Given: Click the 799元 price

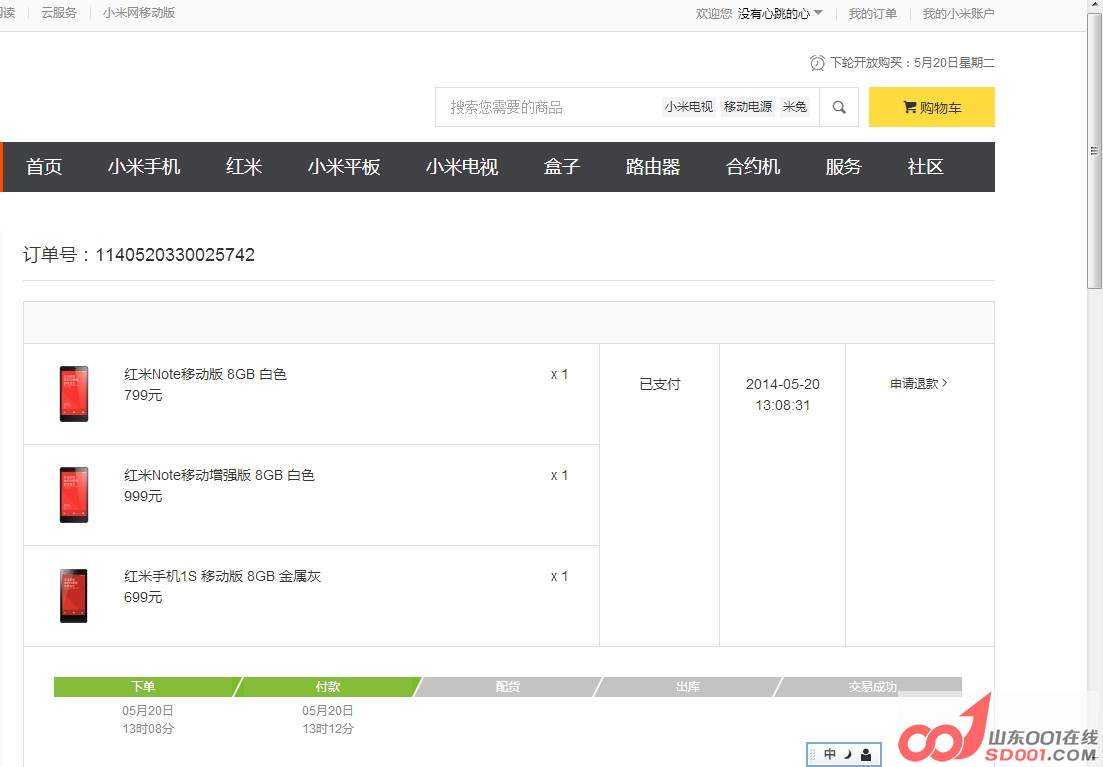Looking at the screenshot, I should click(143, 395).
